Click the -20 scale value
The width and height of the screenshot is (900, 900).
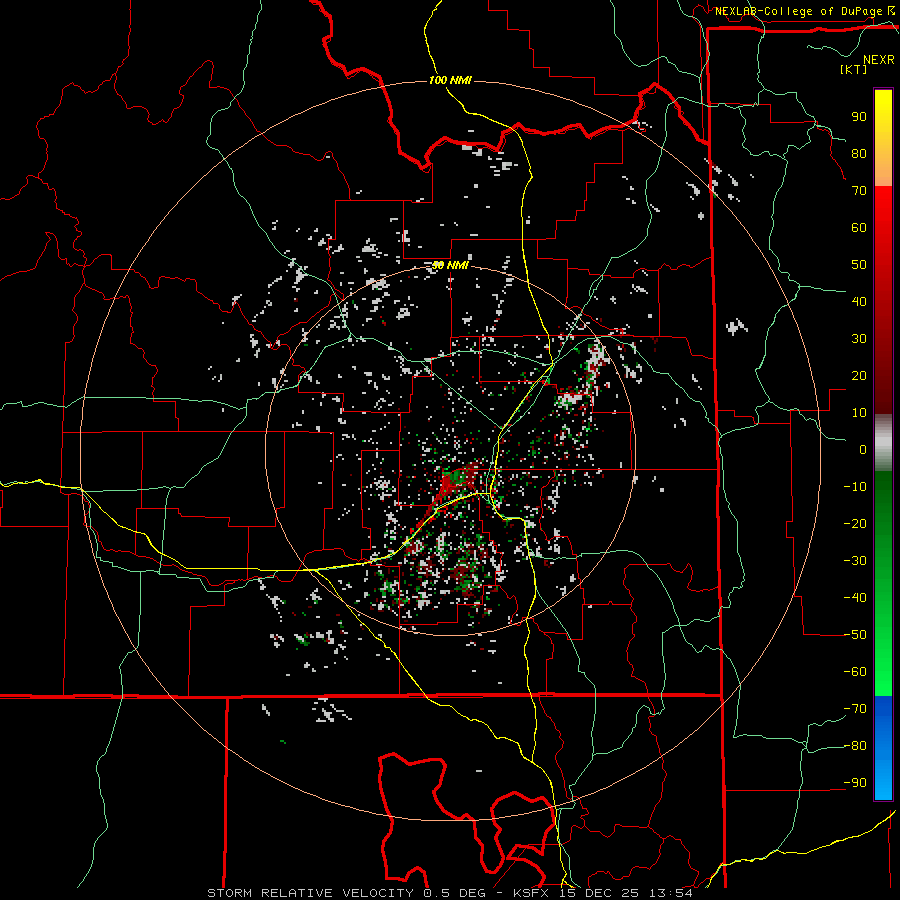[855, 523]
